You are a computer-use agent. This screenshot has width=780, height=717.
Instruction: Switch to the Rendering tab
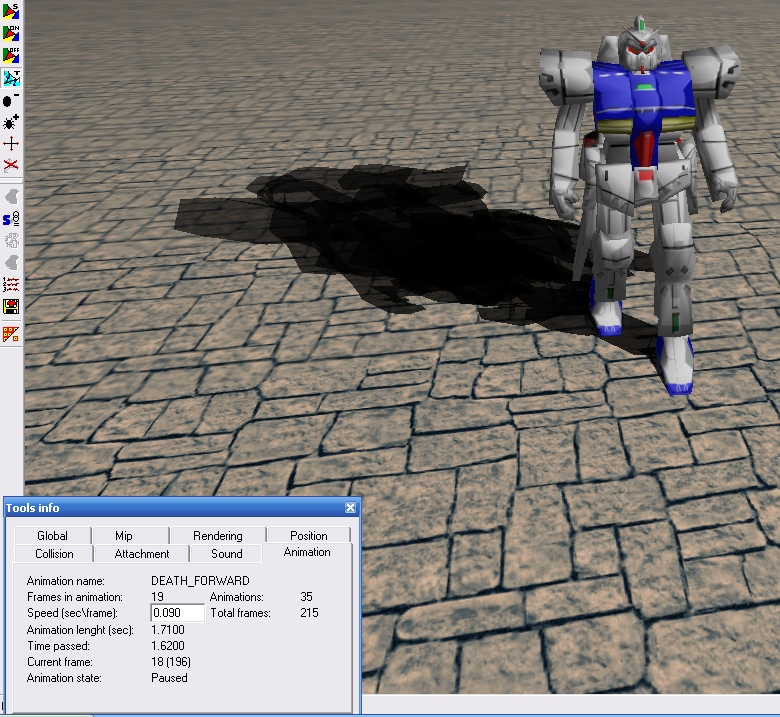click(x=218, y=535)
